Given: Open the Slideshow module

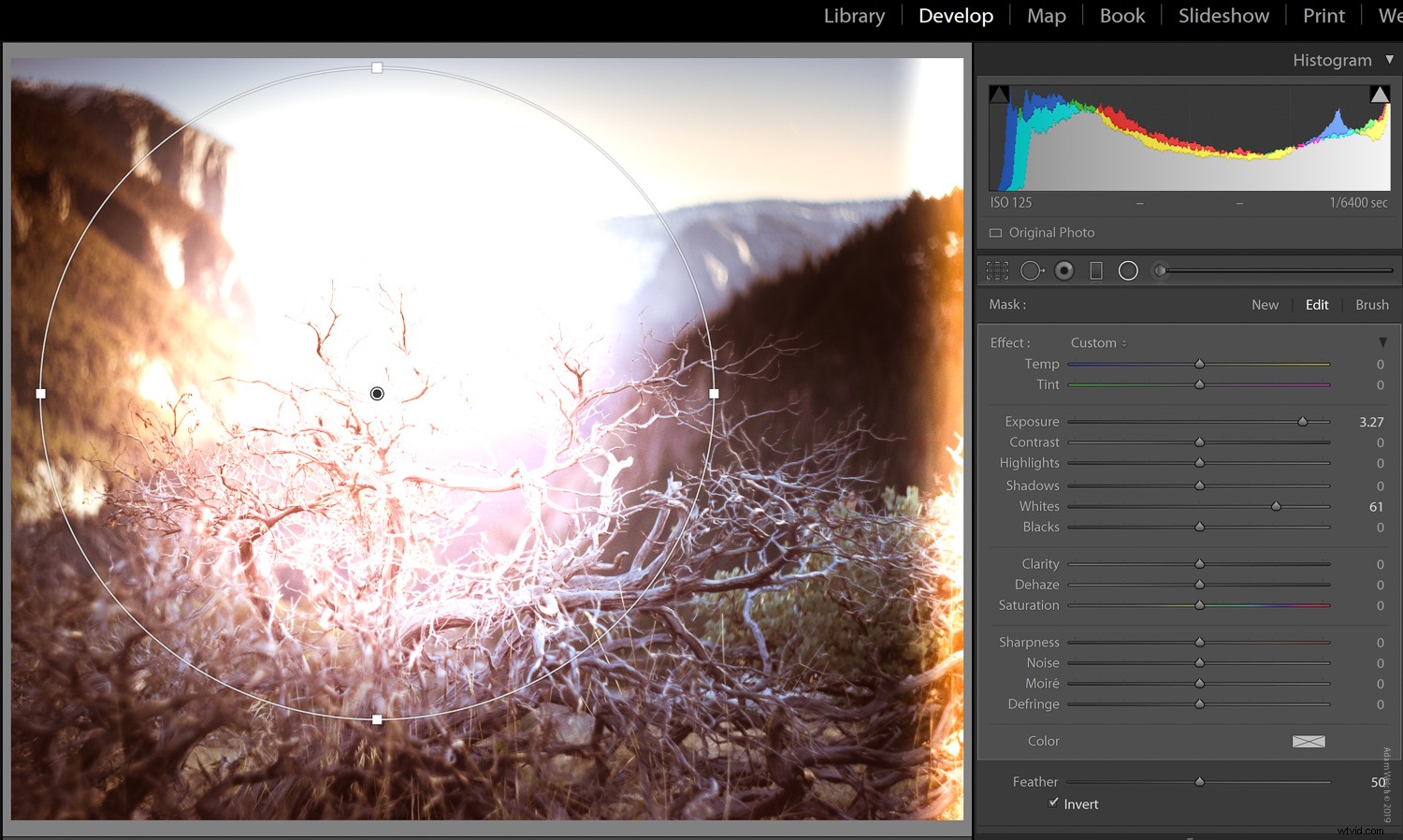Looking at the screenshot, I should coord(1223,15).
